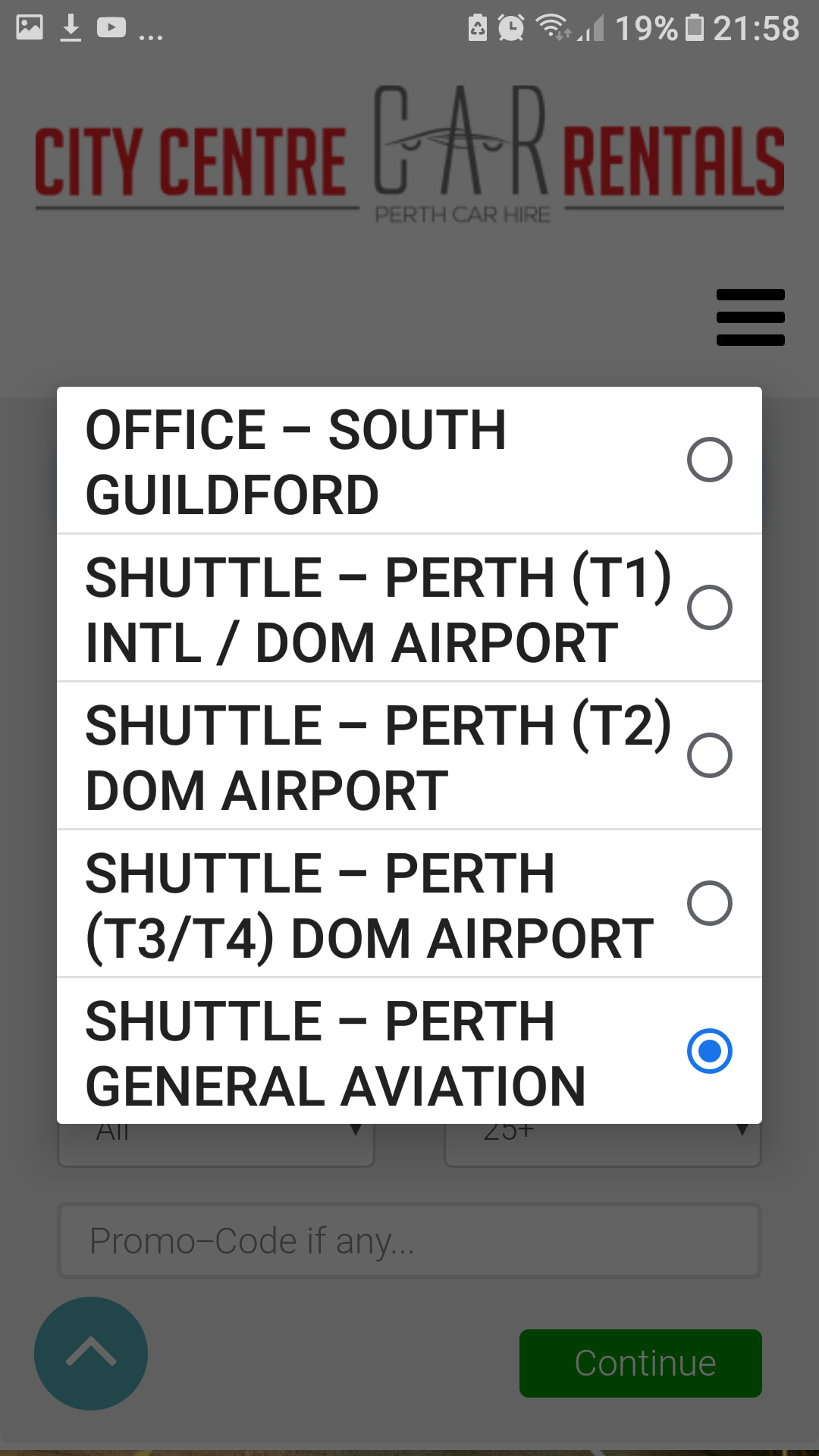Screen dimensions: 819x1456
Task: Tap the scroll-to-top arrow button
Action: pyautogui.click(x=91, y=1354)
